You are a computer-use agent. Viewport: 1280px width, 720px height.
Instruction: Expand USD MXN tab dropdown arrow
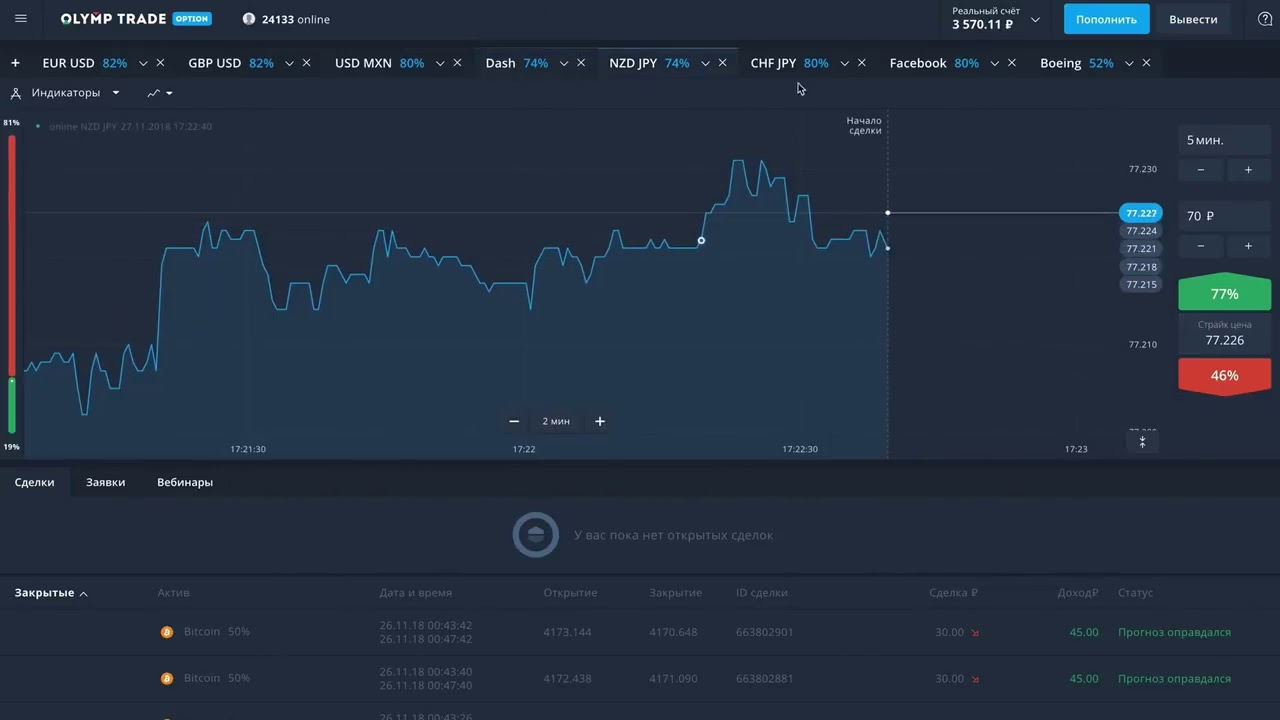440,63
